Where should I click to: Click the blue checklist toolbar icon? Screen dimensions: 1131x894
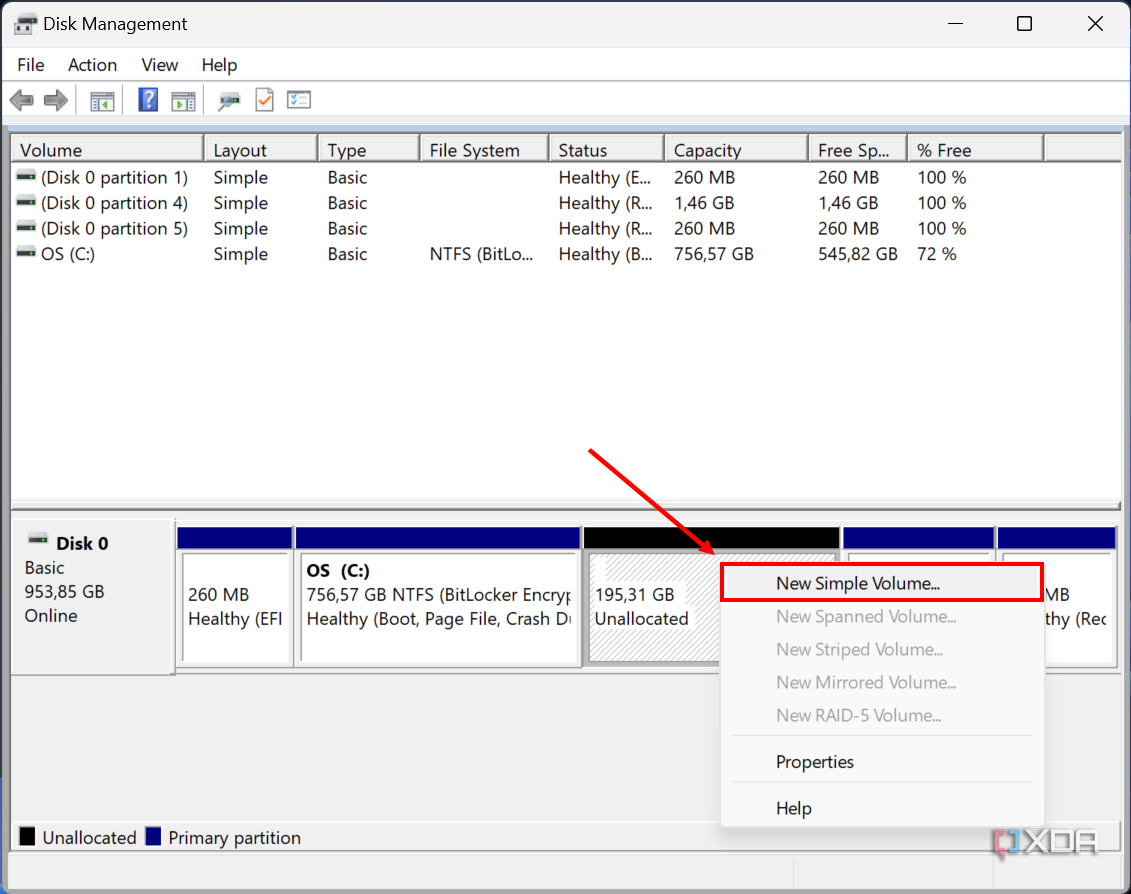pos(299,100)
